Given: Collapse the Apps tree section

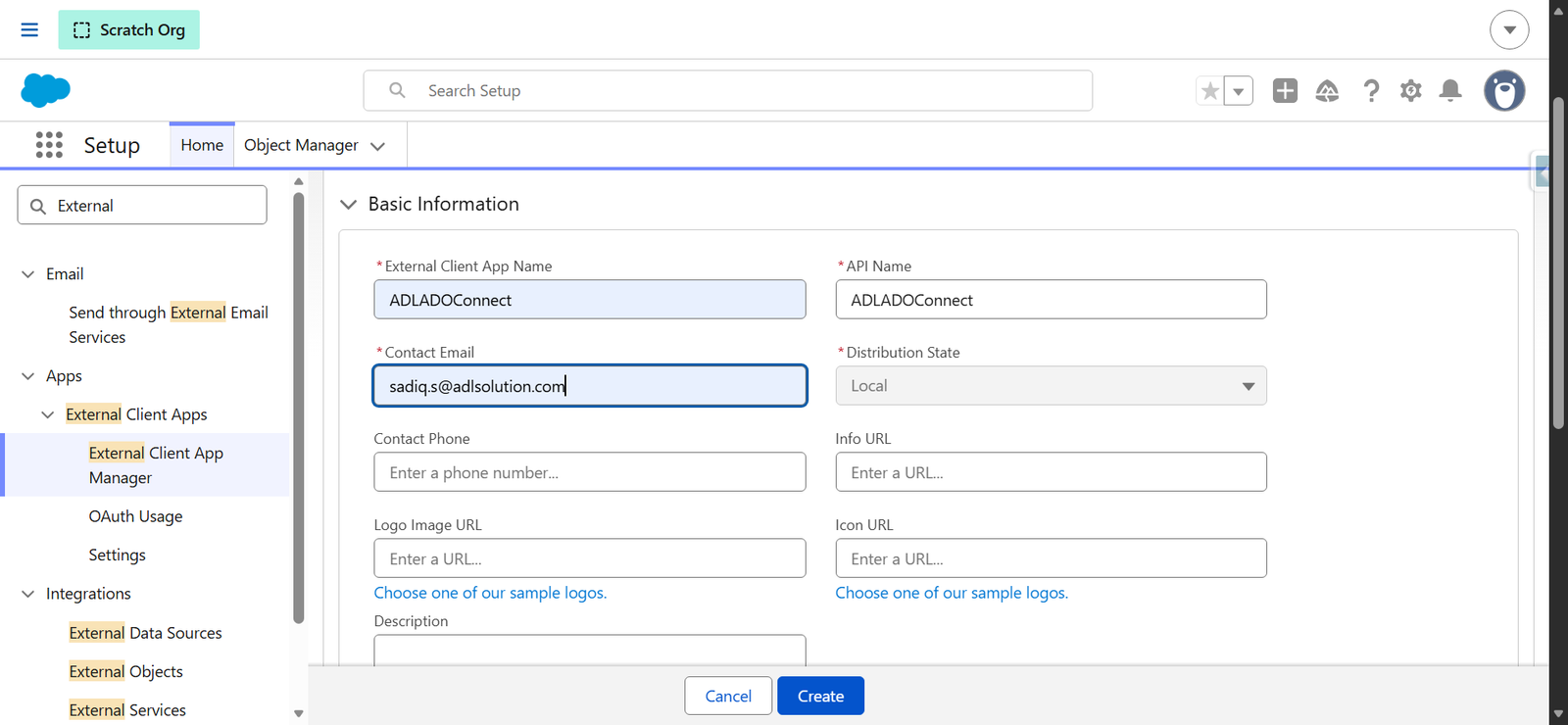Looking at the screenshot, I should click(27, 376).
